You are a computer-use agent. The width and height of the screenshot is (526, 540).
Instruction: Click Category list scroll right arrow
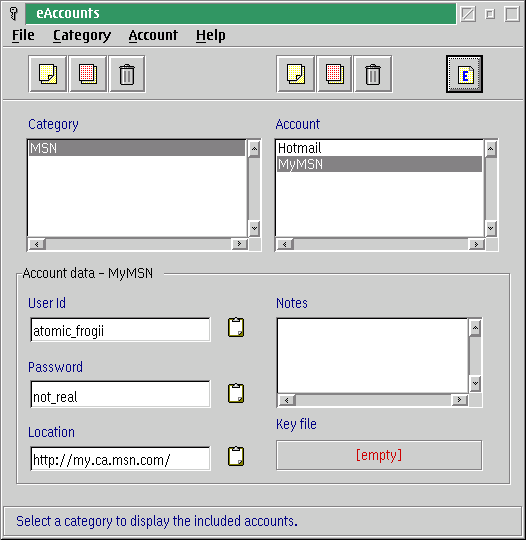pyautogui.click(x=239, y=244)
